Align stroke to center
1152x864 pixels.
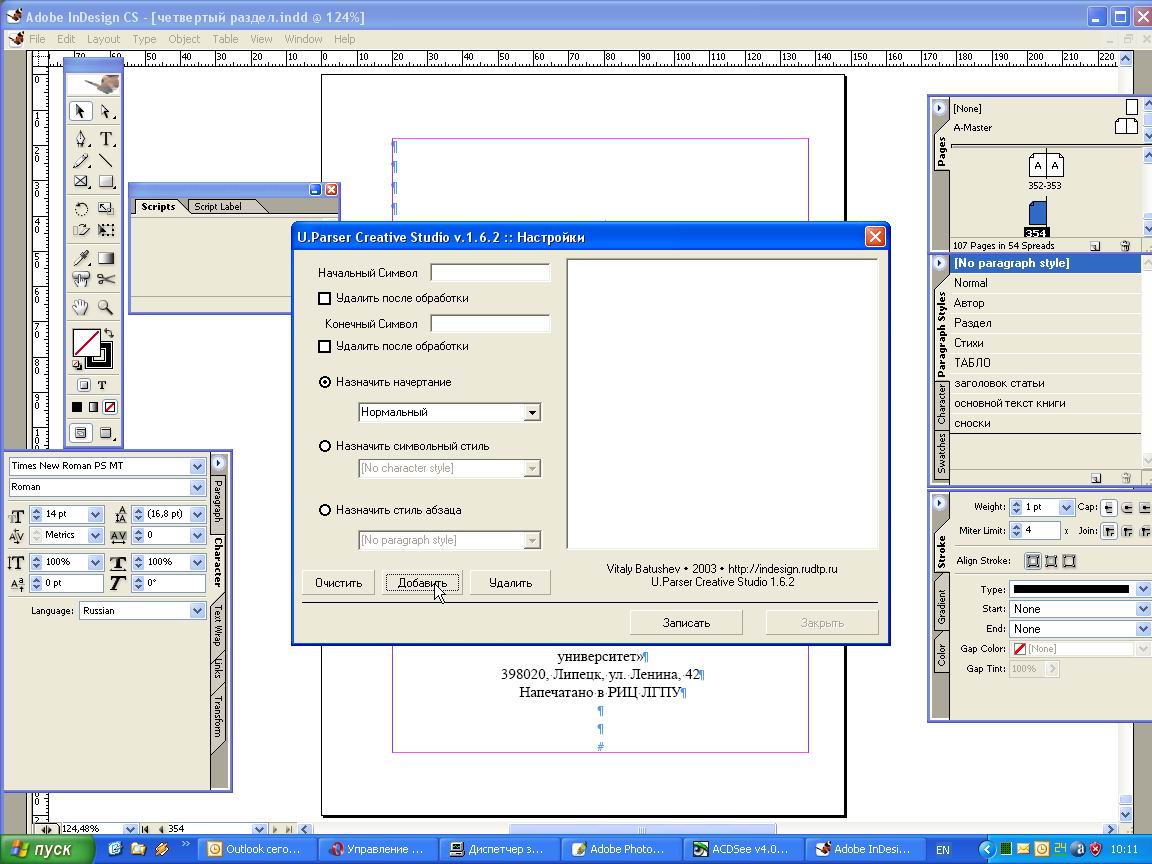[1033, 561]
